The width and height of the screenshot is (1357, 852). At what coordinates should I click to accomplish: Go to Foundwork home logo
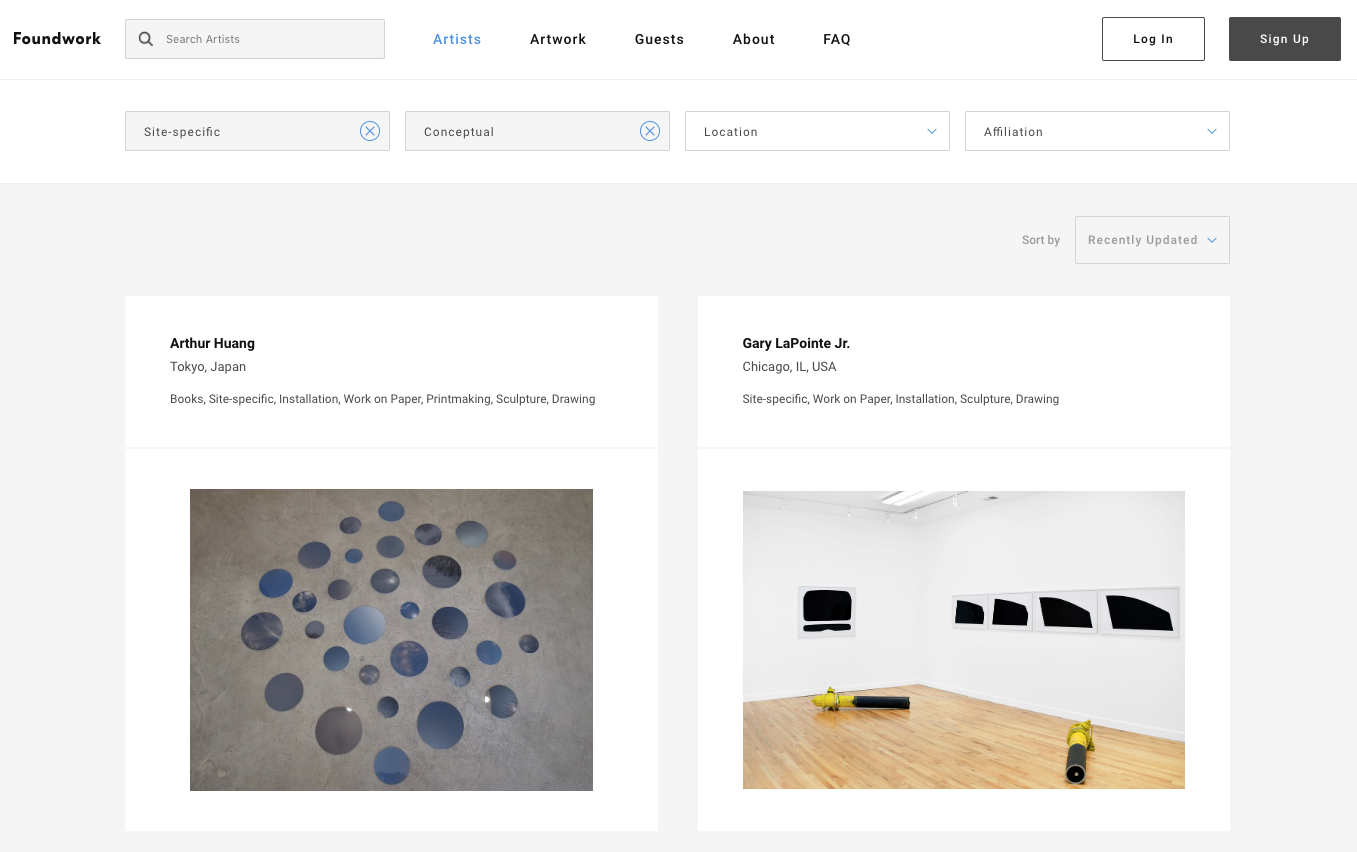57,39
